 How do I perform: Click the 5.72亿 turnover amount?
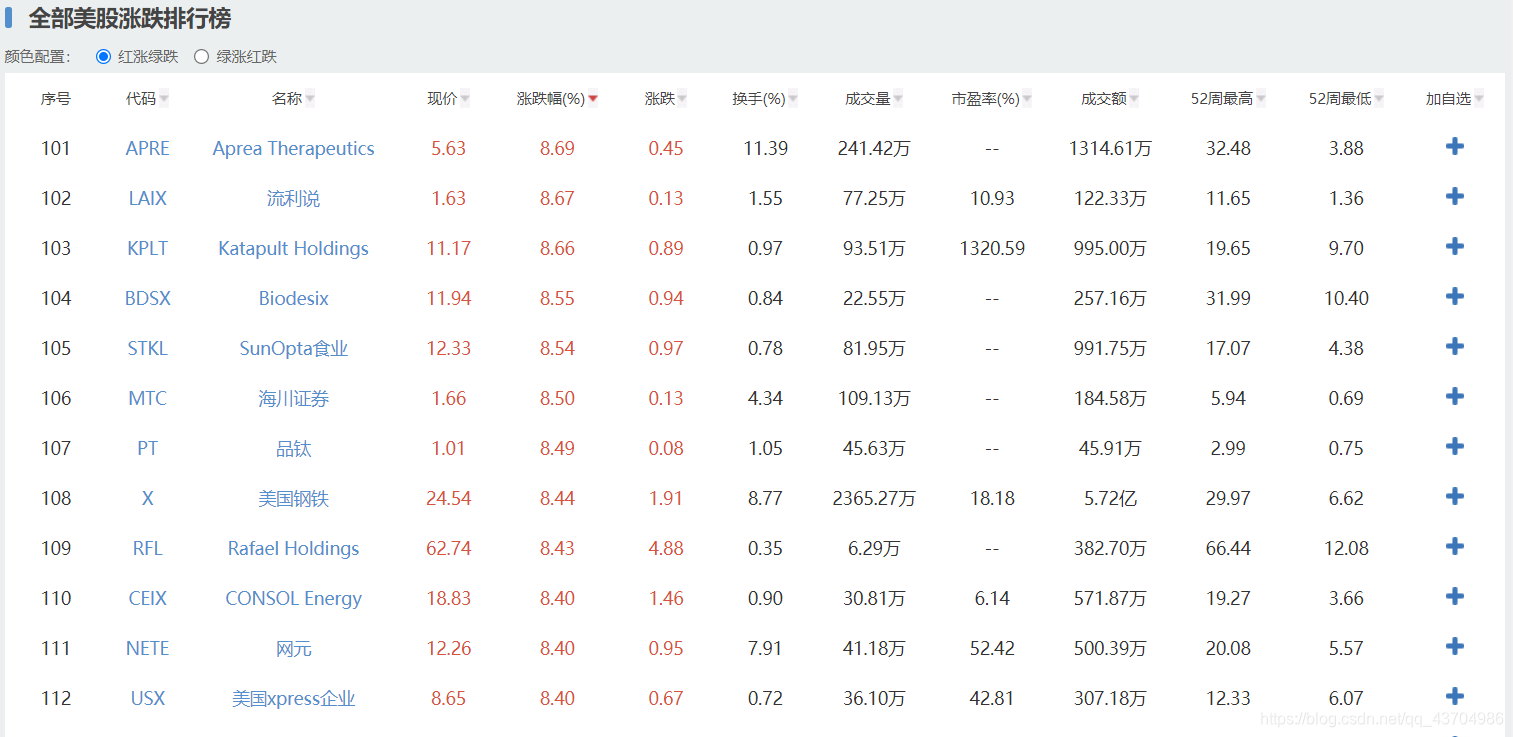[x=1110, y=498]
